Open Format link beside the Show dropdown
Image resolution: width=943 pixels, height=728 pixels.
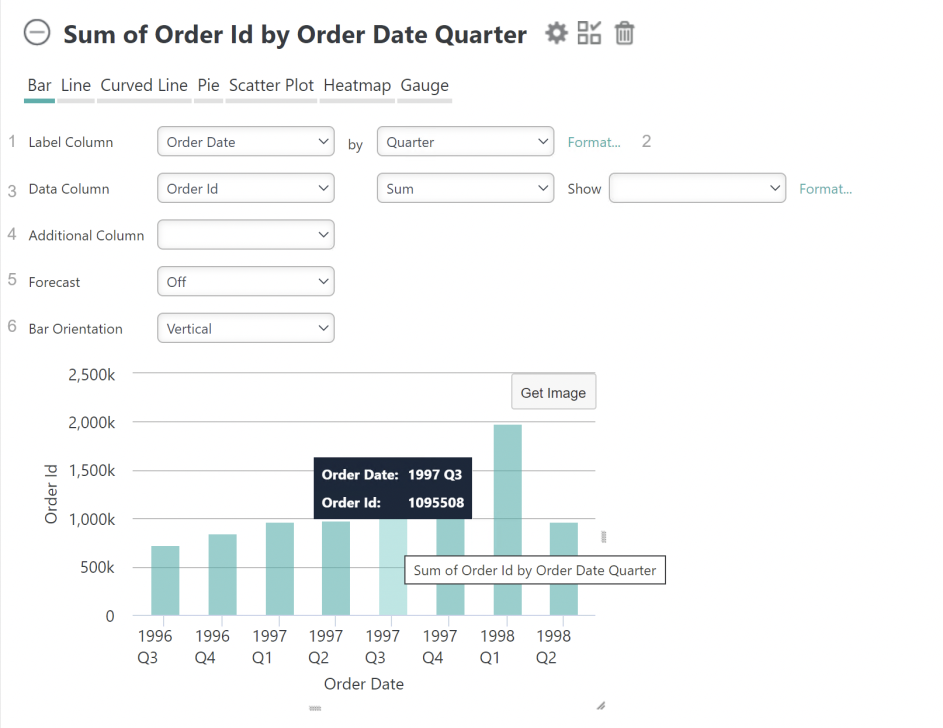click(x=825, y=189)
